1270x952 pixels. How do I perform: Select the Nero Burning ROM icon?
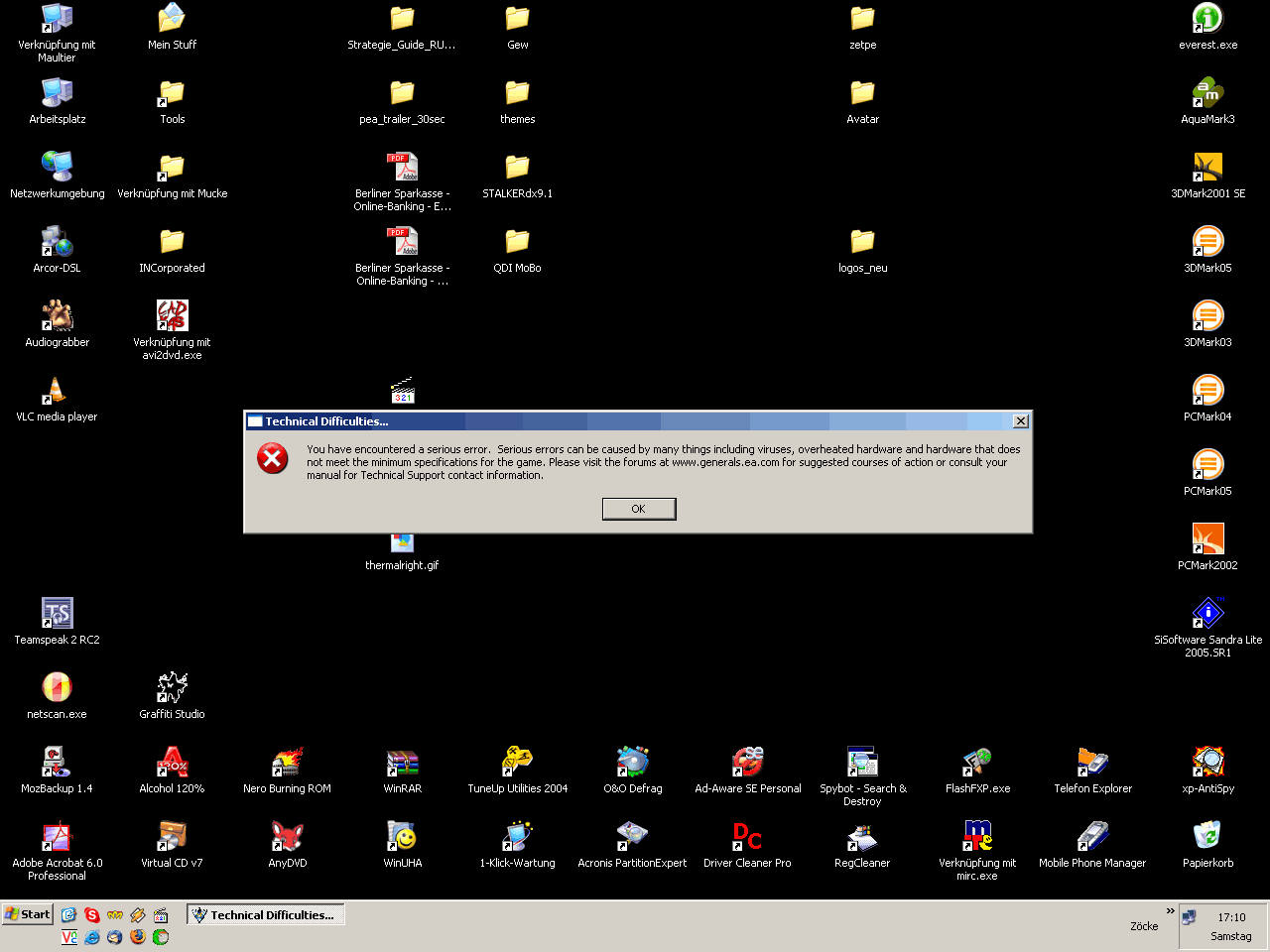(287, 771)
